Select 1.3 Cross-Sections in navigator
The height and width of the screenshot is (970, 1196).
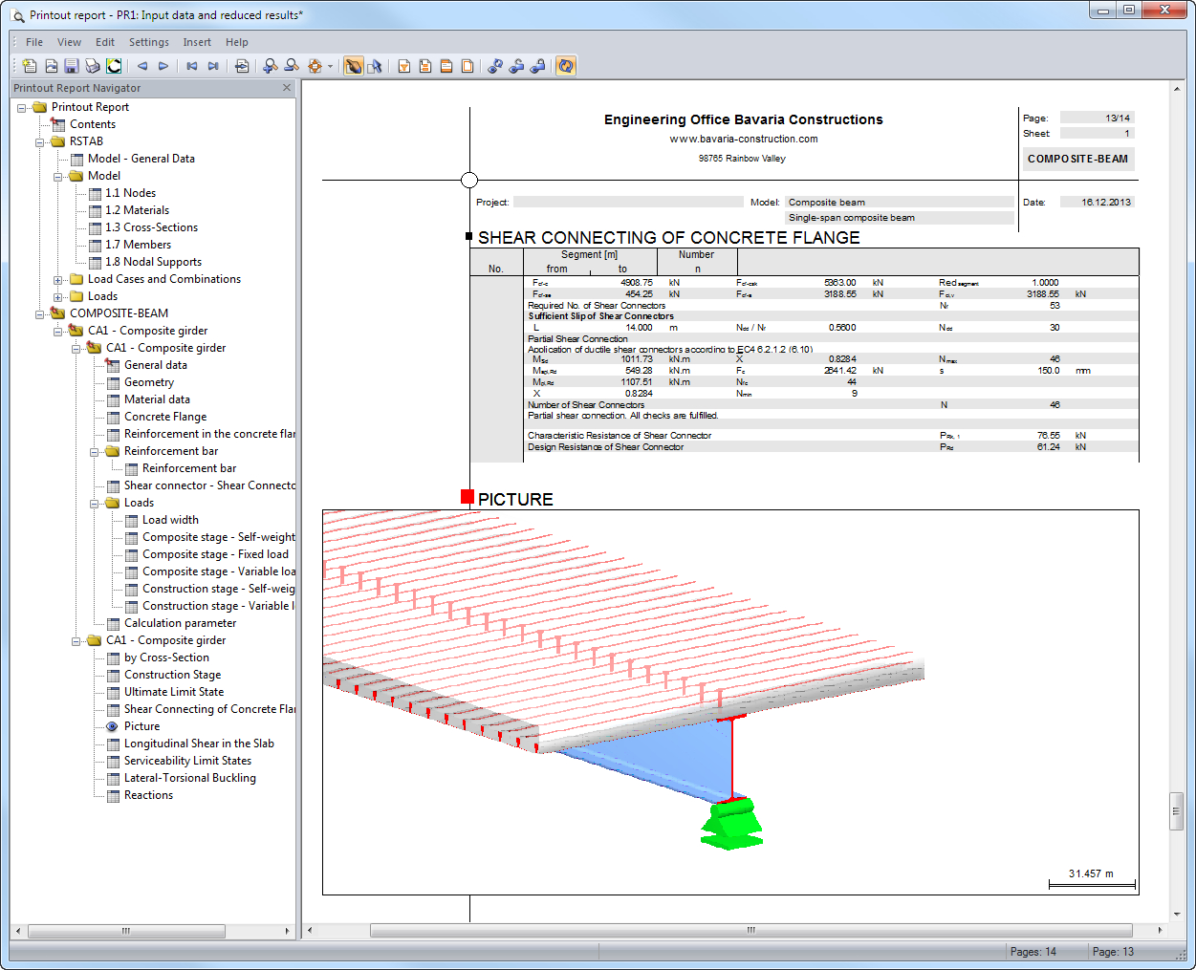point(151,227)
